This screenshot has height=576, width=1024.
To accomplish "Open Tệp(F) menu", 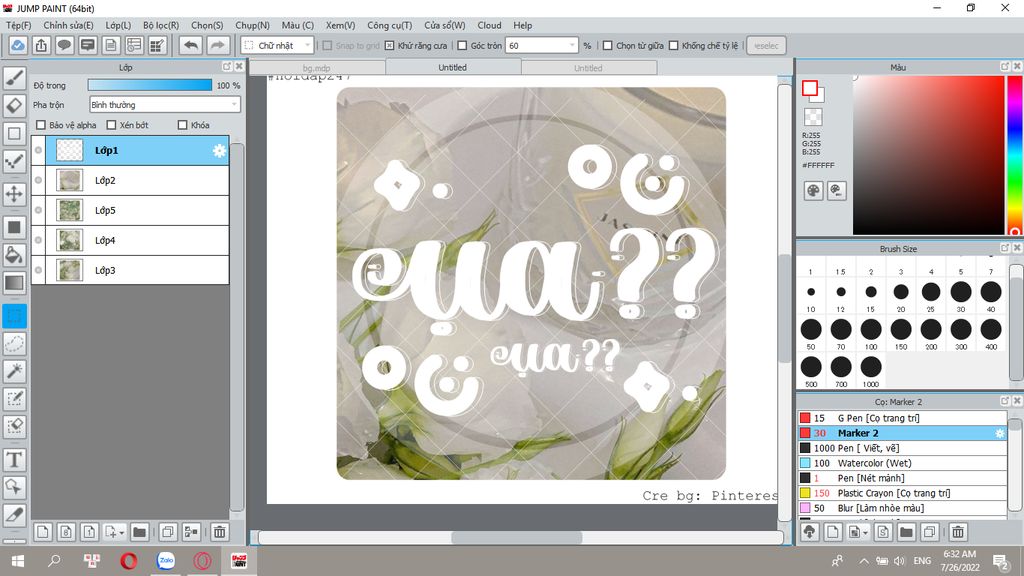I will click(19, 25).
